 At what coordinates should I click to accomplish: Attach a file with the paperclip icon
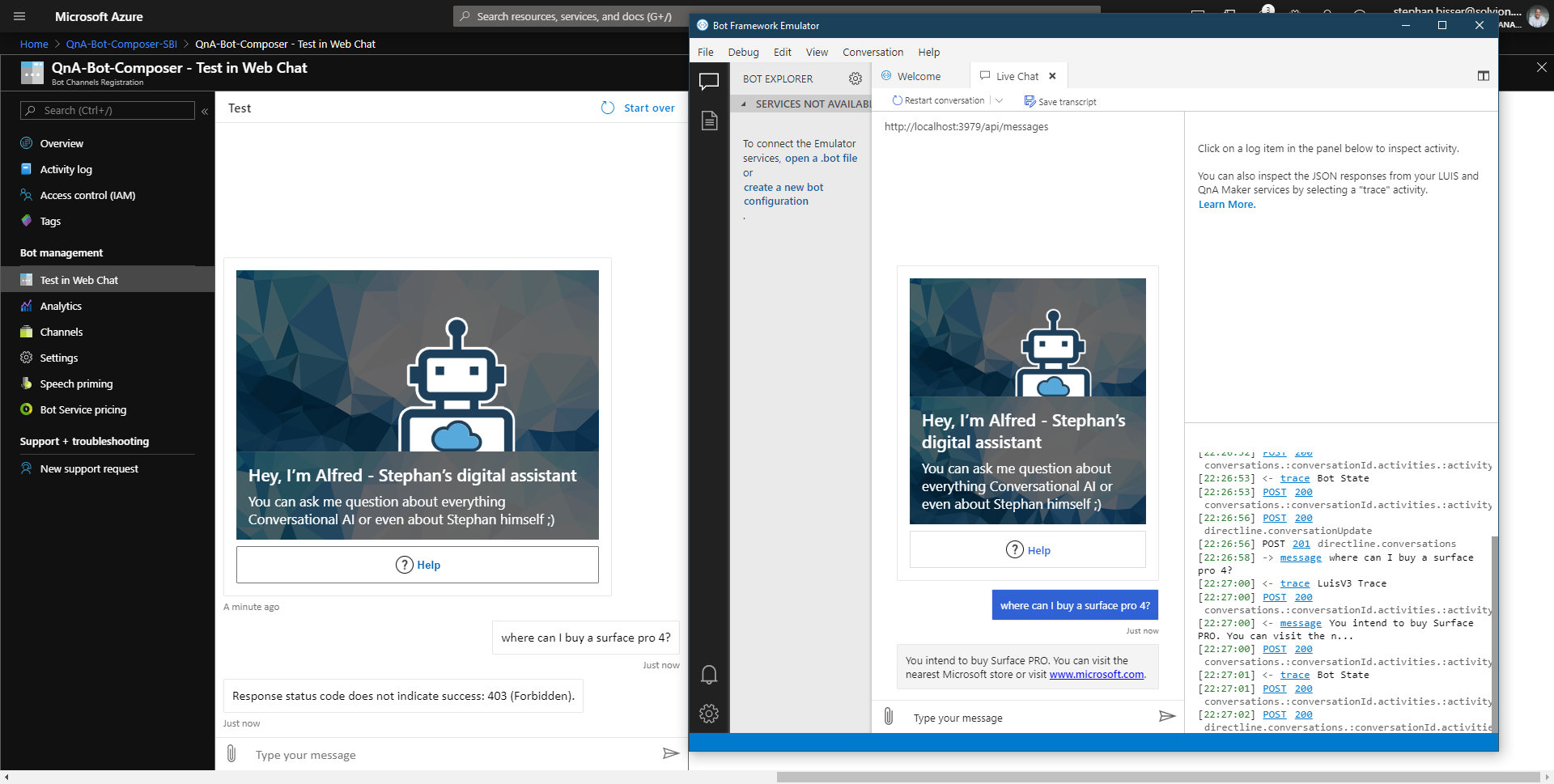coord(889,716)
